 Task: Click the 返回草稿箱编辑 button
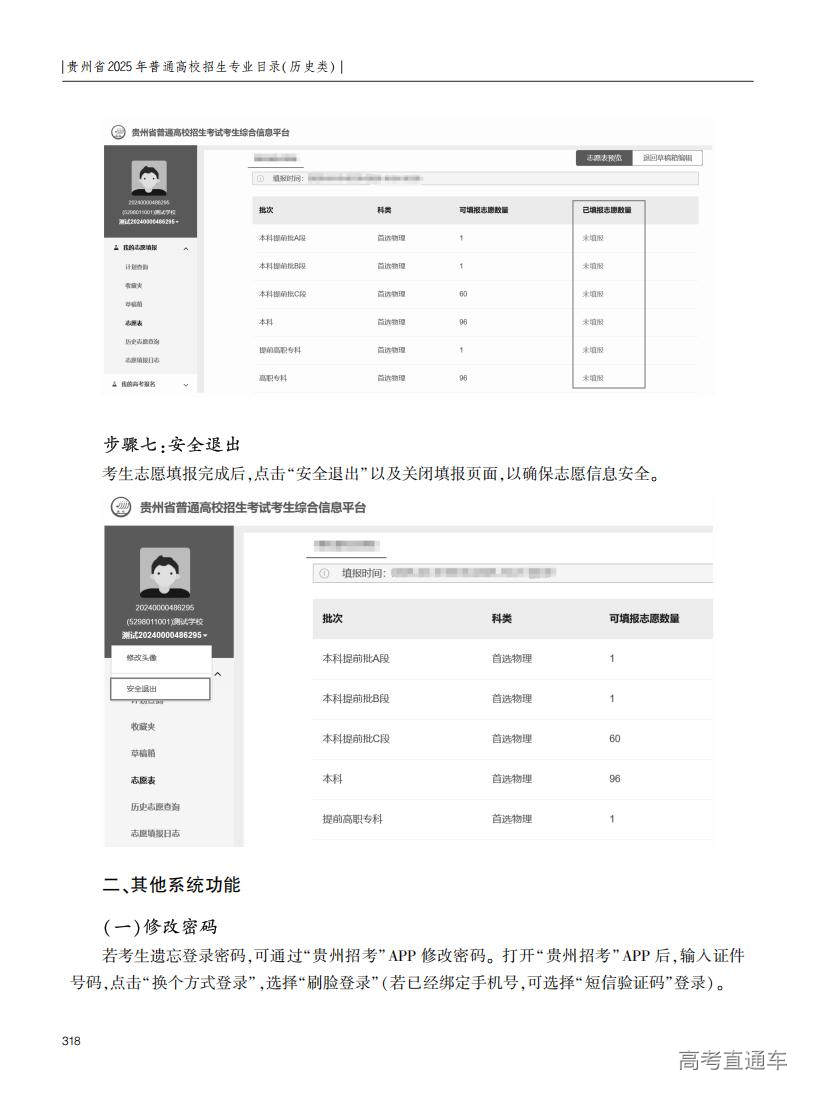[x=668, y=158]
